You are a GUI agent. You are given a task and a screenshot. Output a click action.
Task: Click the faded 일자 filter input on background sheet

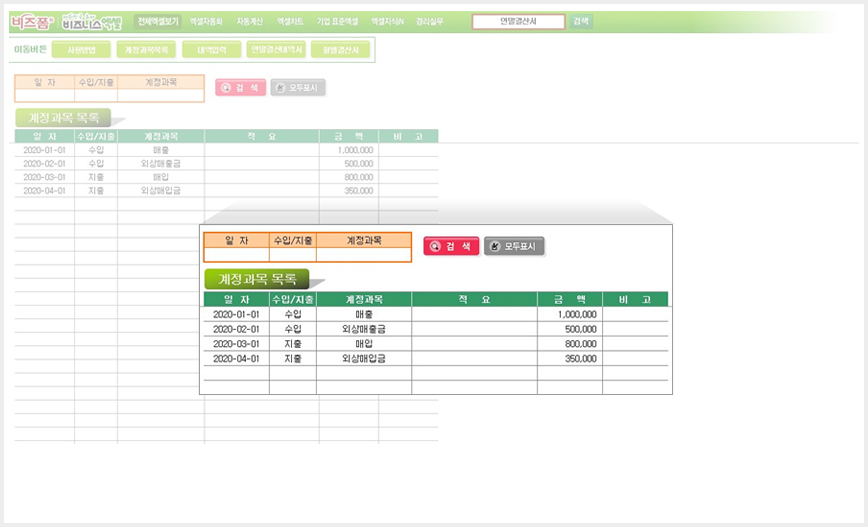coord(45,95)
